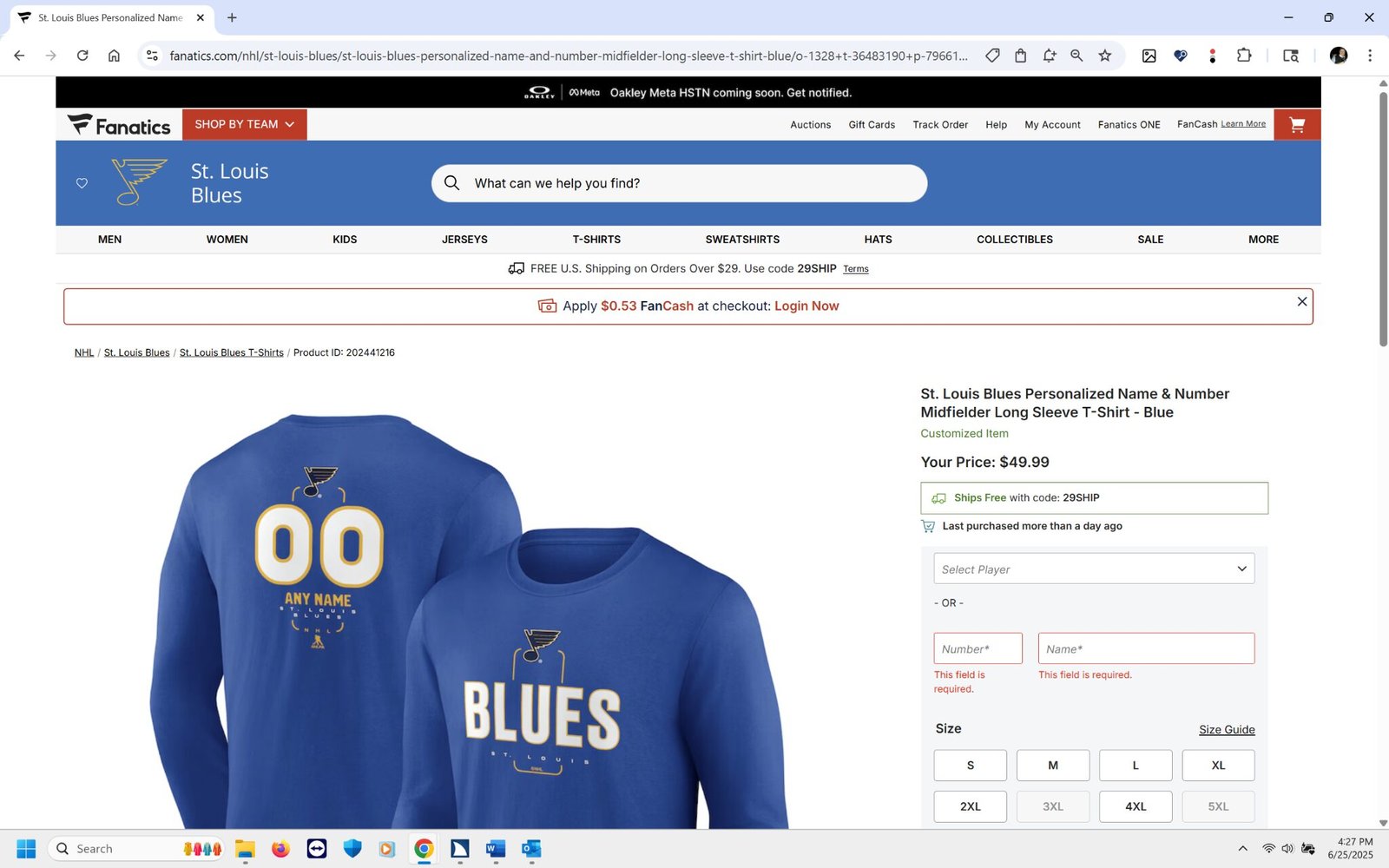
Task: Open the MORE category menu
Action: pyautogui.click(x=1263, y=240)
